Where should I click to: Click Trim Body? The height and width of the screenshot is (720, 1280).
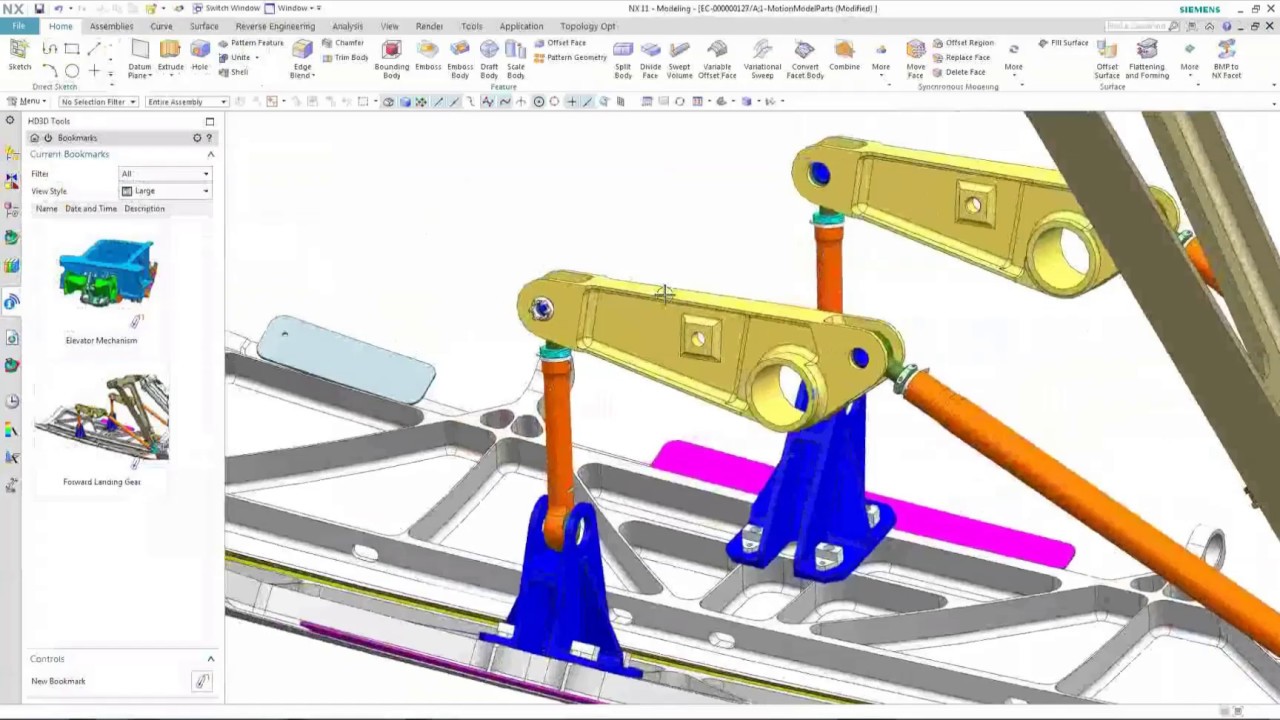click(345, 57)
